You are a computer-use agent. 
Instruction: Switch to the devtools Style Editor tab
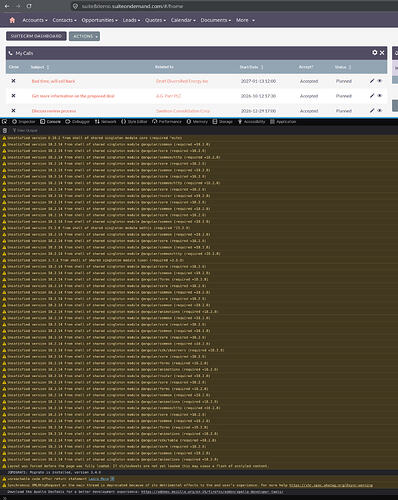(134, 122)
